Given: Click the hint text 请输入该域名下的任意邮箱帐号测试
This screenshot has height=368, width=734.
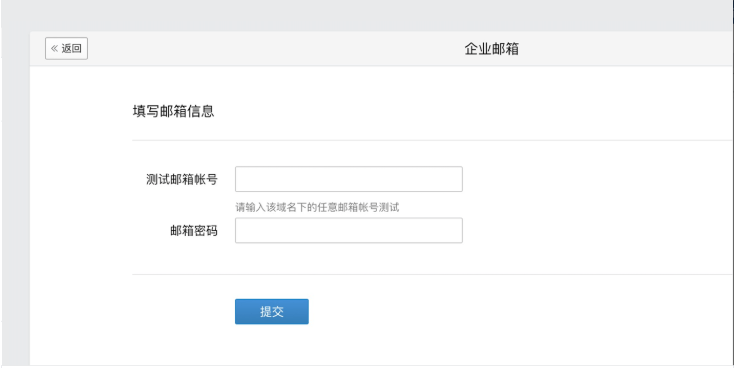Looking at the screenshot, I should [x=317, y=207].
